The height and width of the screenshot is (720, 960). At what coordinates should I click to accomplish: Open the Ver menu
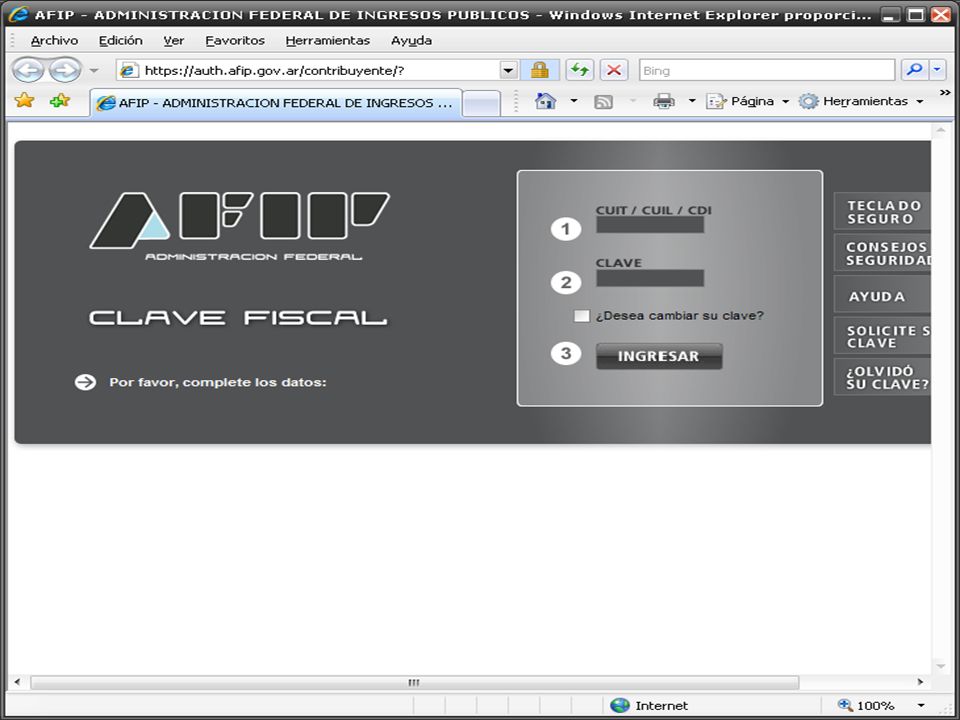coord(174,40)
